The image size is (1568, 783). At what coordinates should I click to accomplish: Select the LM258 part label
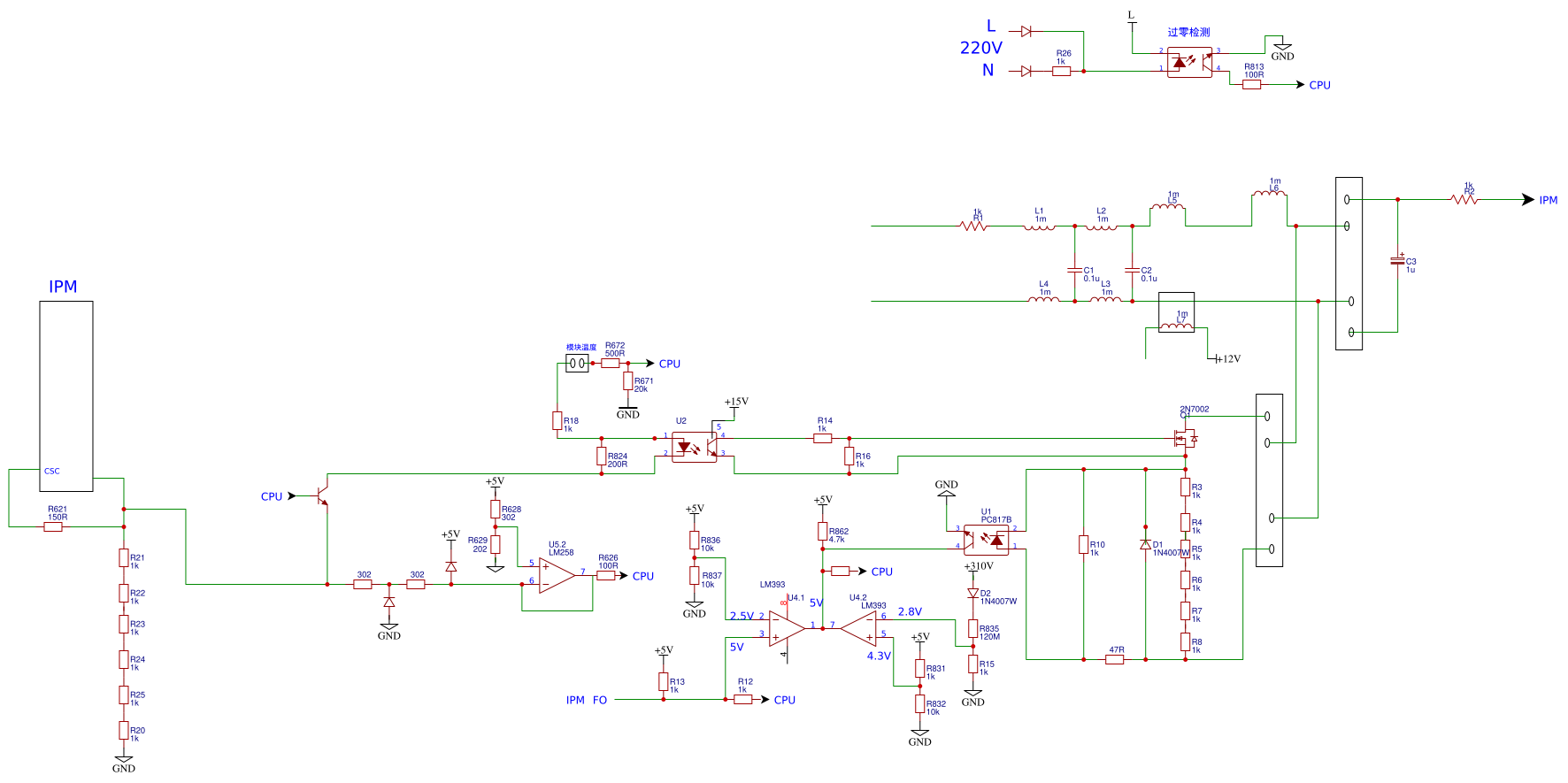(x=561, y=553)
